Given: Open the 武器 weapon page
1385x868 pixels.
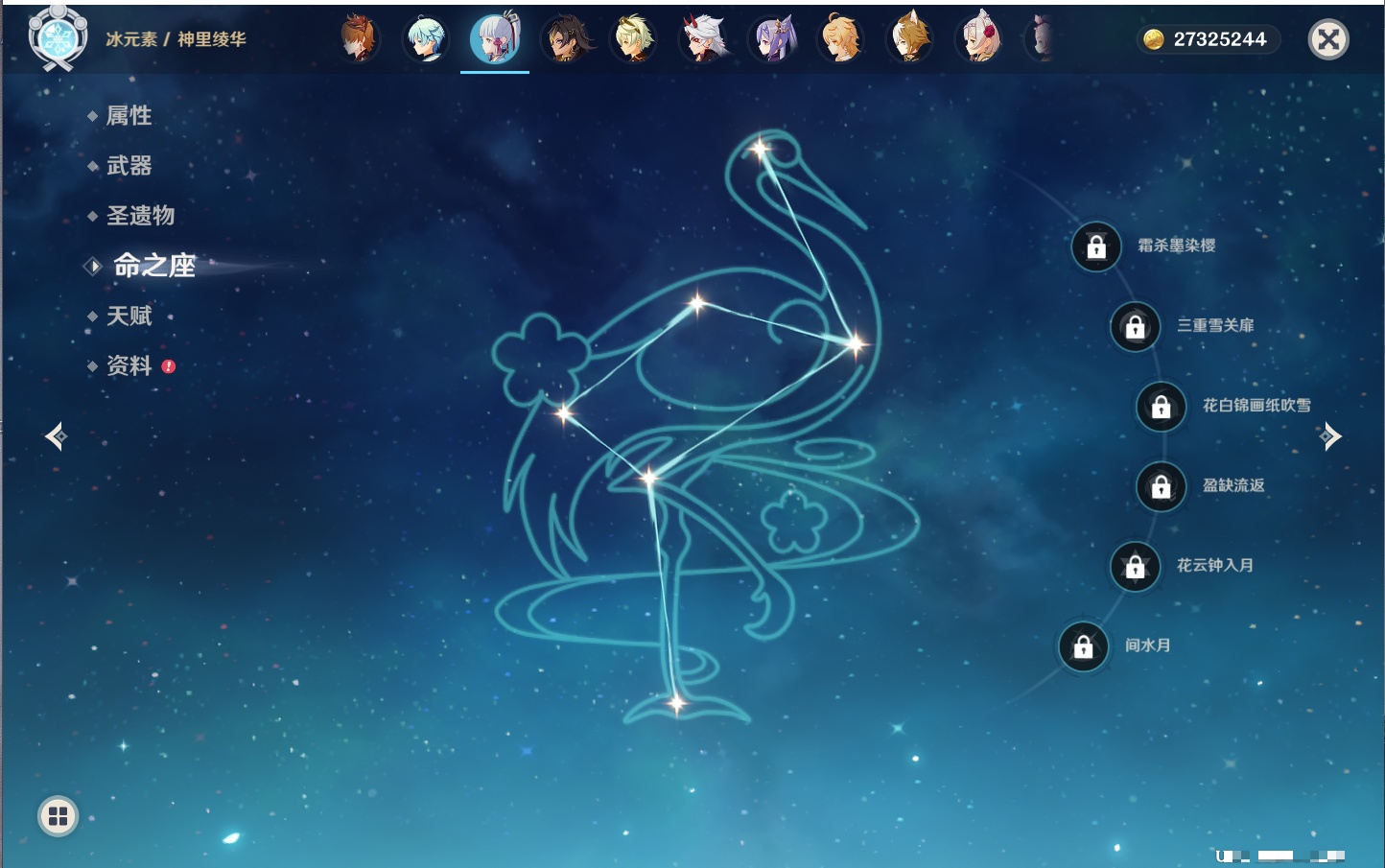Looking at the screenshot, I should (129, 166).
